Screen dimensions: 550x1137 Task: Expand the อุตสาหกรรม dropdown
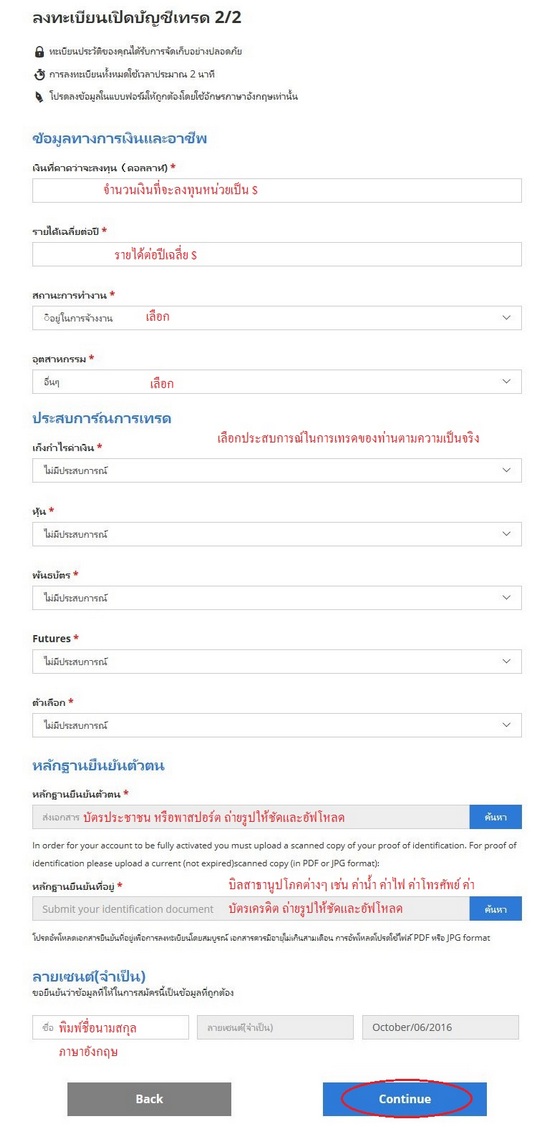(x=276, y=381)
